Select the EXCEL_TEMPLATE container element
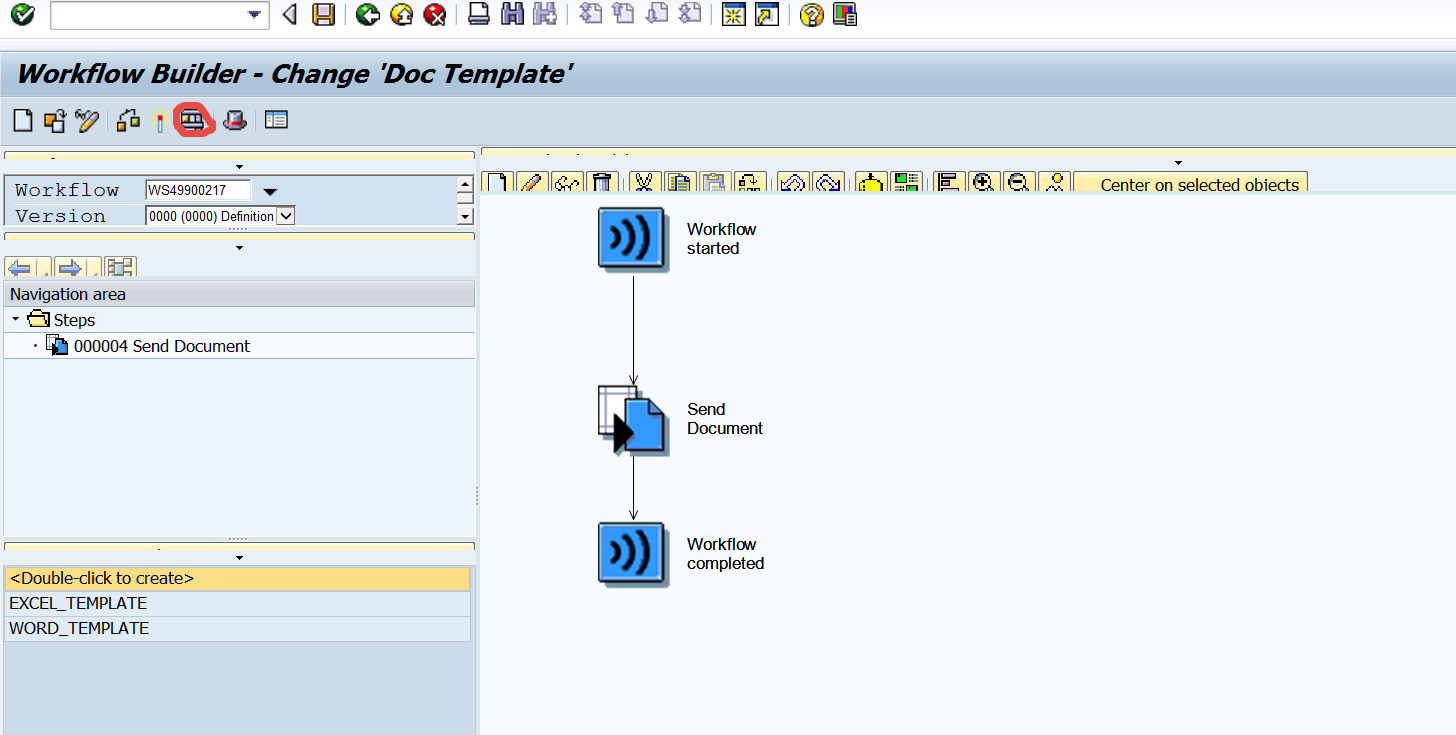 [x=78, y=603]
